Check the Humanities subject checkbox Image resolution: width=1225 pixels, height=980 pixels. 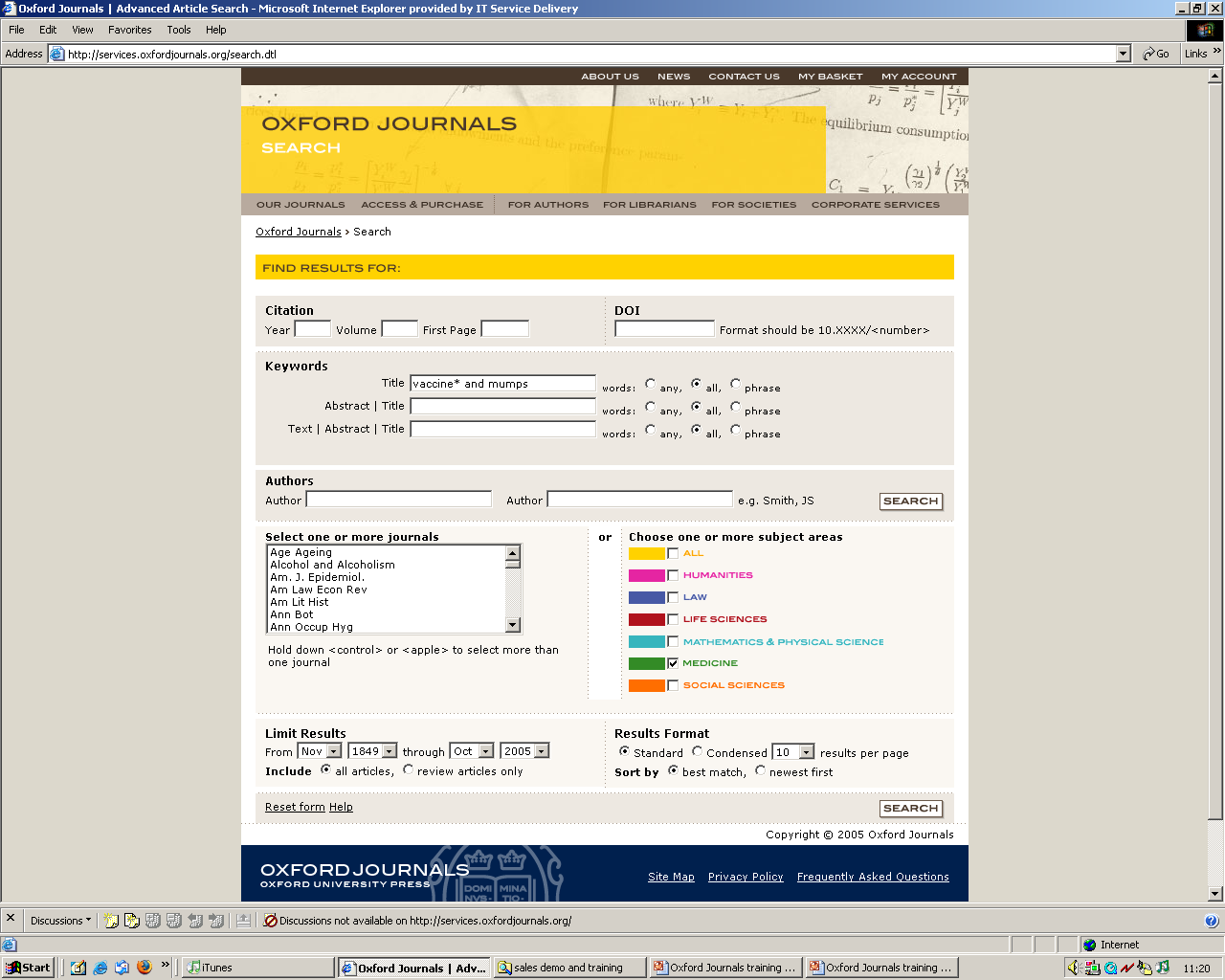[x=673, y=575]
